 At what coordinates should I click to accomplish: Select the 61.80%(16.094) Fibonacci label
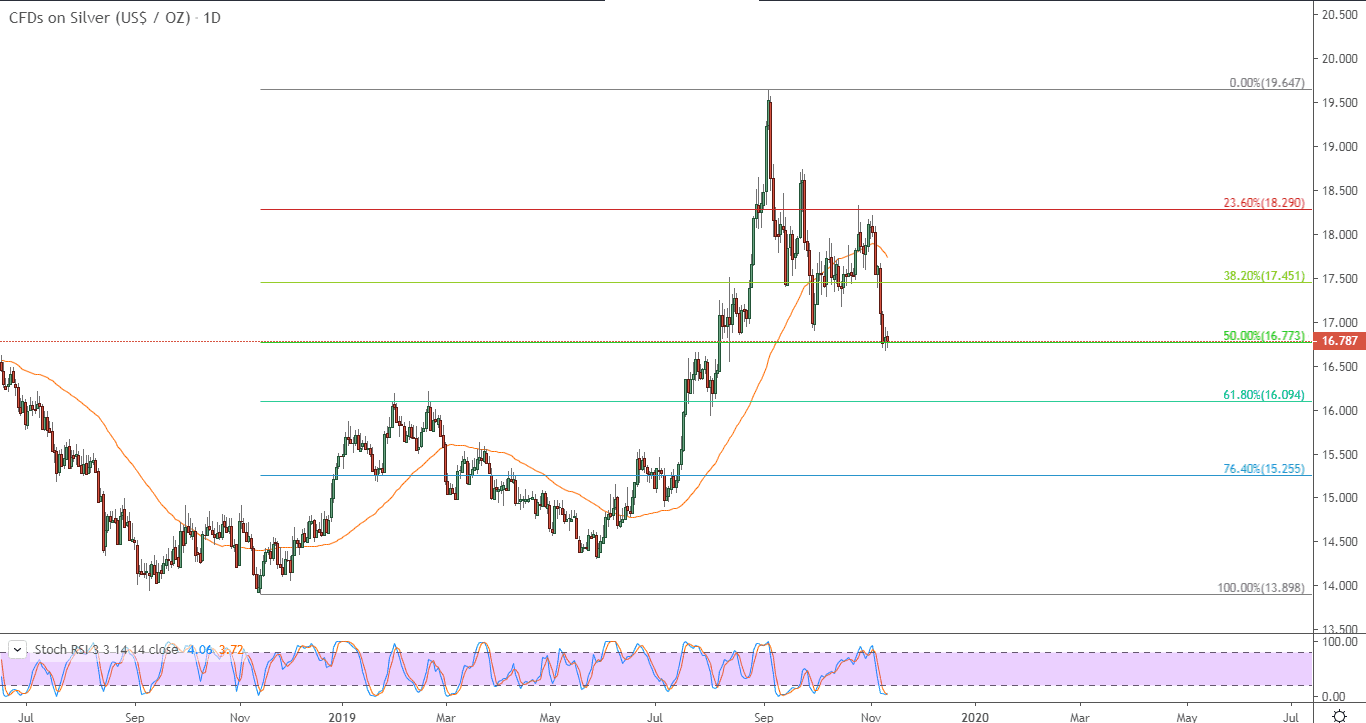coord(1264,395)
